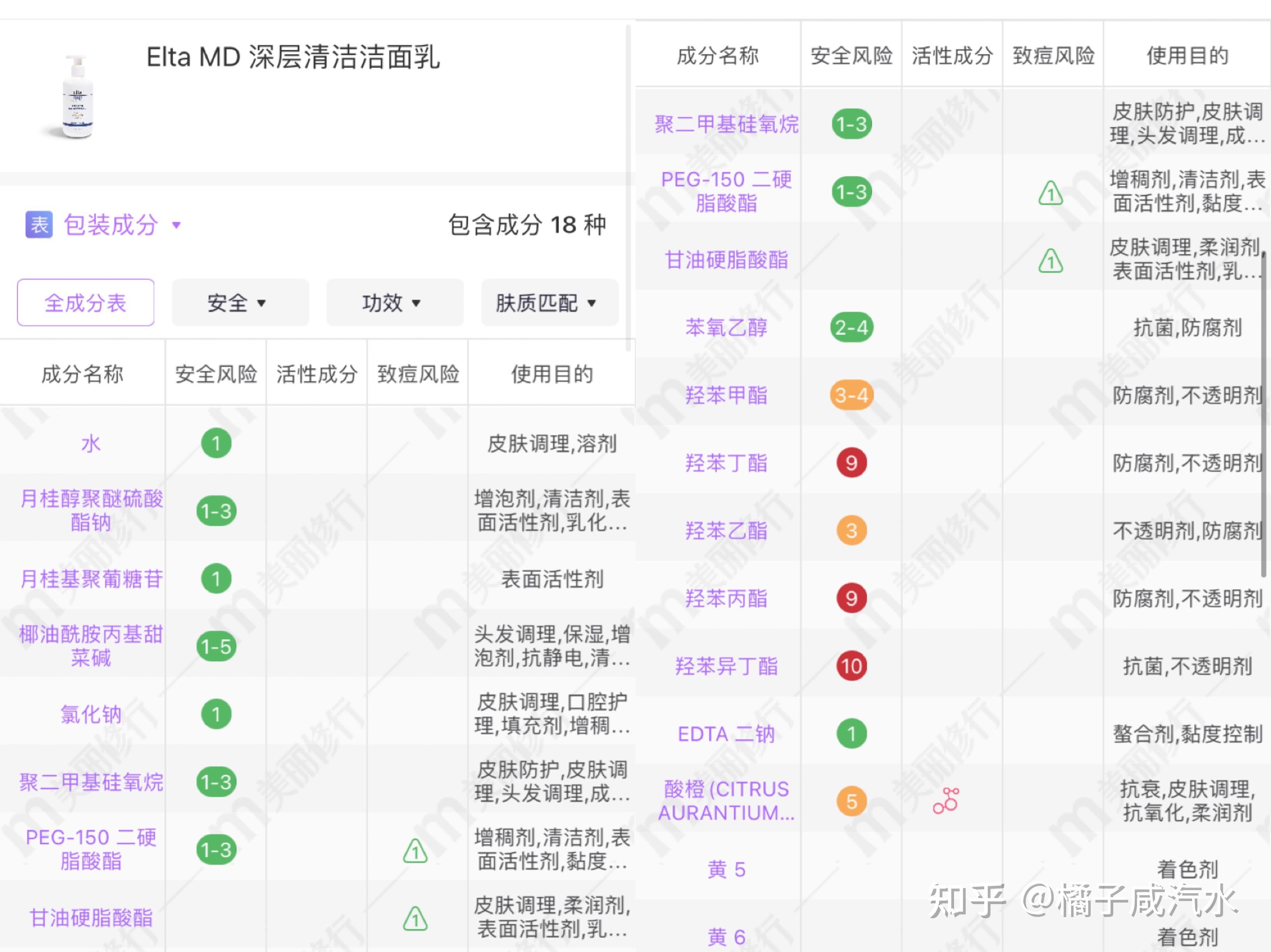Image resolution: width=1271 pixels, height=952 pixels.
Task: Open the EDTA 二钠 ingredient link
Action: click(x=726, y=734)
